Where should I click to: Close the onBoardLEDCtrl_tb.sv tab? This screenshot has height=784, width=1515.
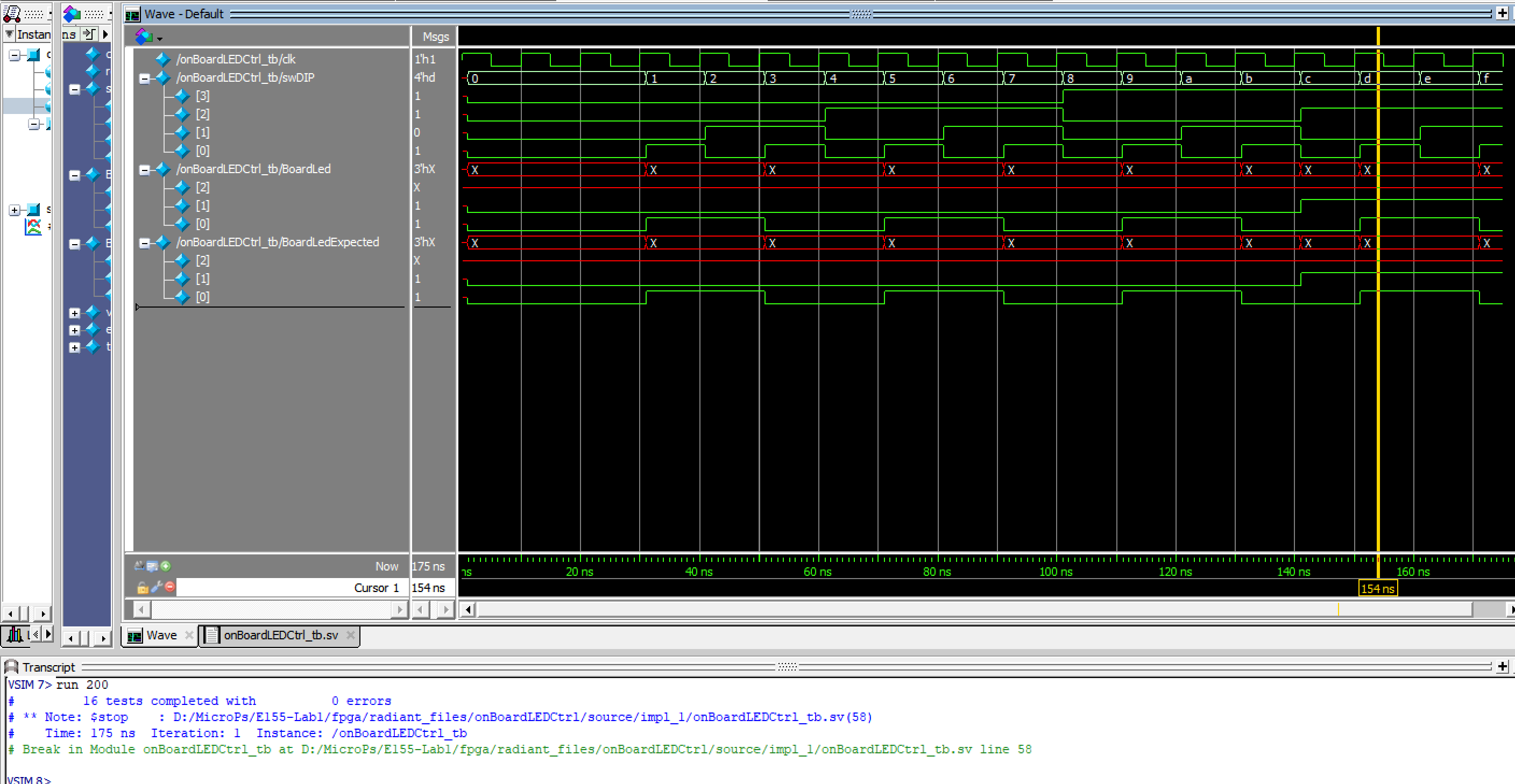pyautogui.click(x=351, y=635)
